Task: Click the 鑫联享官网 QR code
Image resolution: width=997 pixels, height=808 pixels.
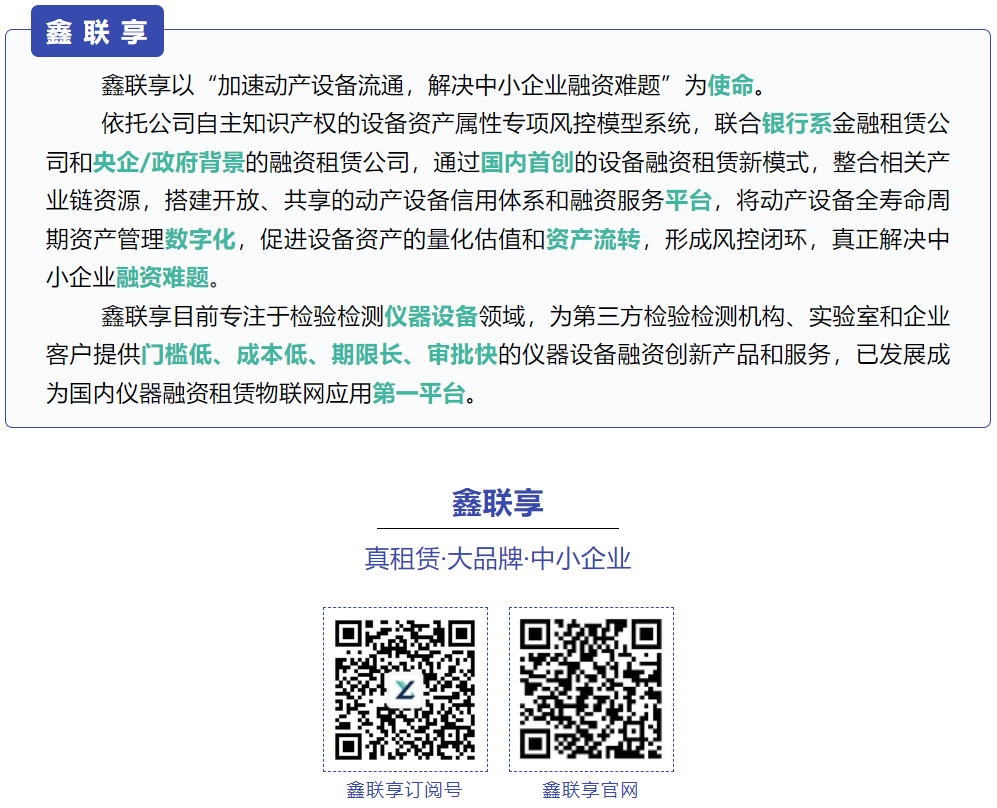Action: [591, 690]
